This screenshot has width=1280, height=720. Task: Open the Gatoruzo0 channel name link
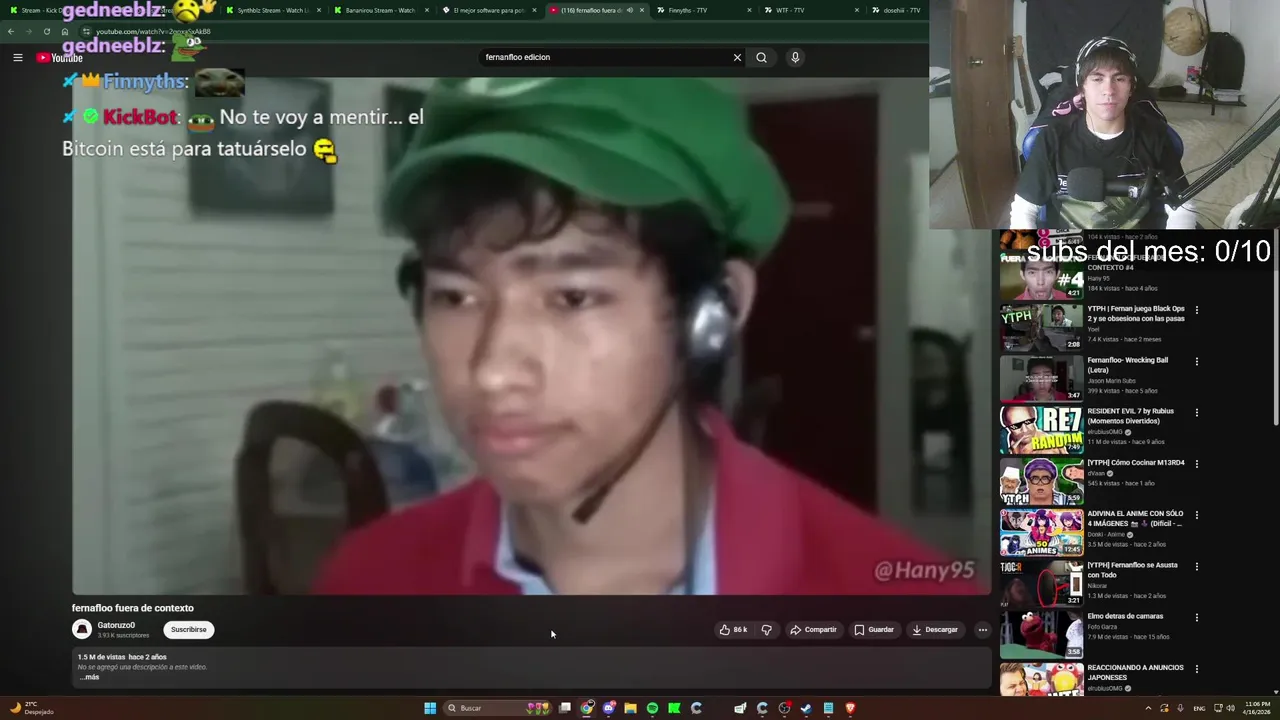click(116, 625)
